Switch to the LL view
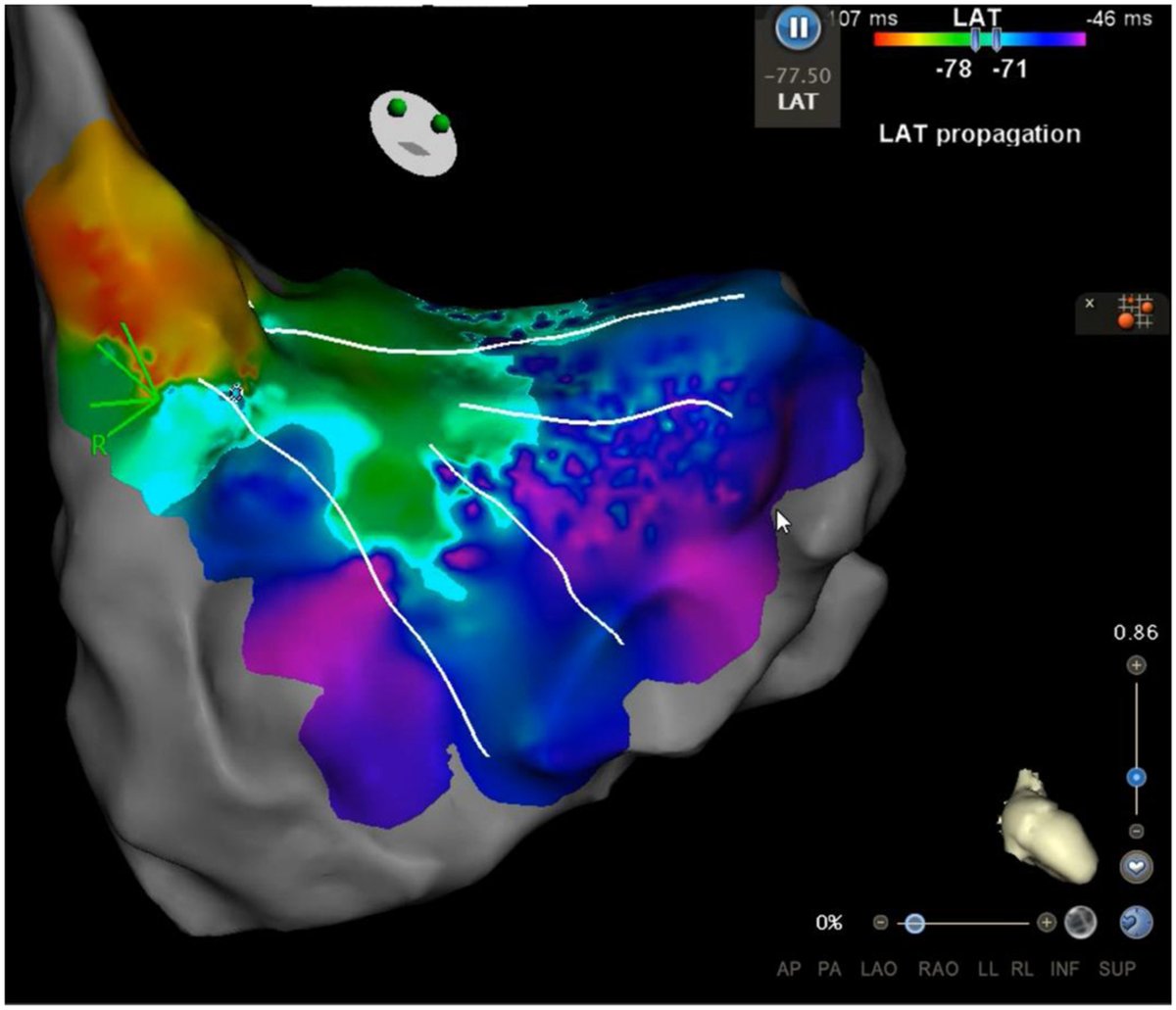Viewport: 1176px width, 1010px height. pyautogui.click(x=987, y=969)
